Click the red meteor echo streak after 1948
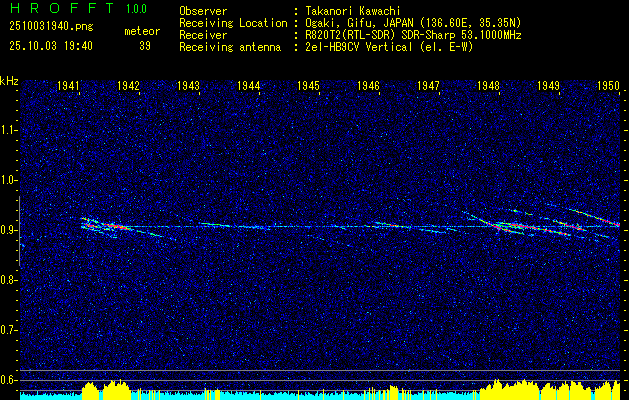Image resolution: width=629 pixels, height=400 pixels. coord(530,228)
